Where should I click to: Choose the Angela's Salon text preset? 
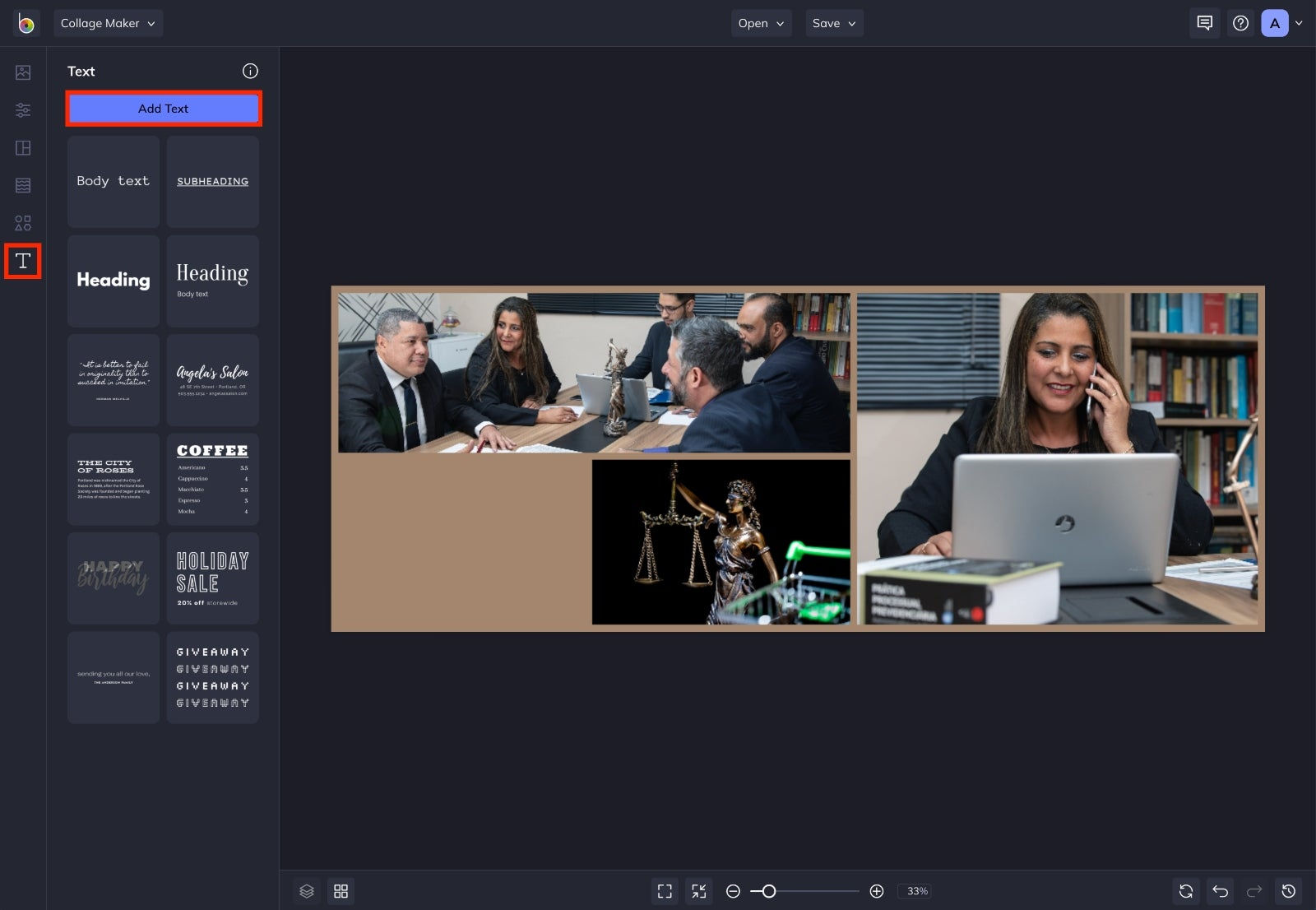click(213, 380)
